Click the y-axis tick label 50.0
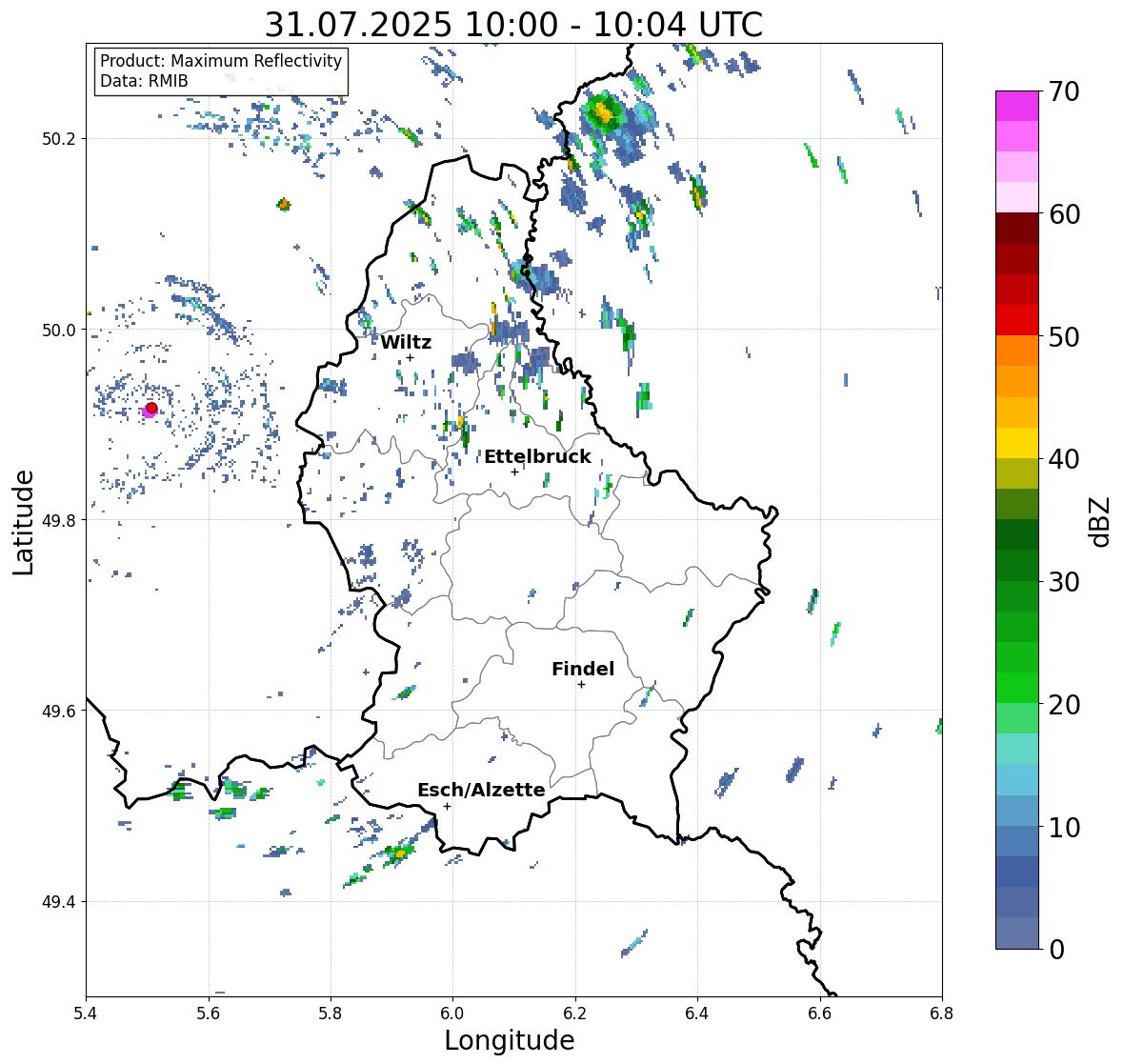Screen dimensions: 1123x1064 [59, 331]
